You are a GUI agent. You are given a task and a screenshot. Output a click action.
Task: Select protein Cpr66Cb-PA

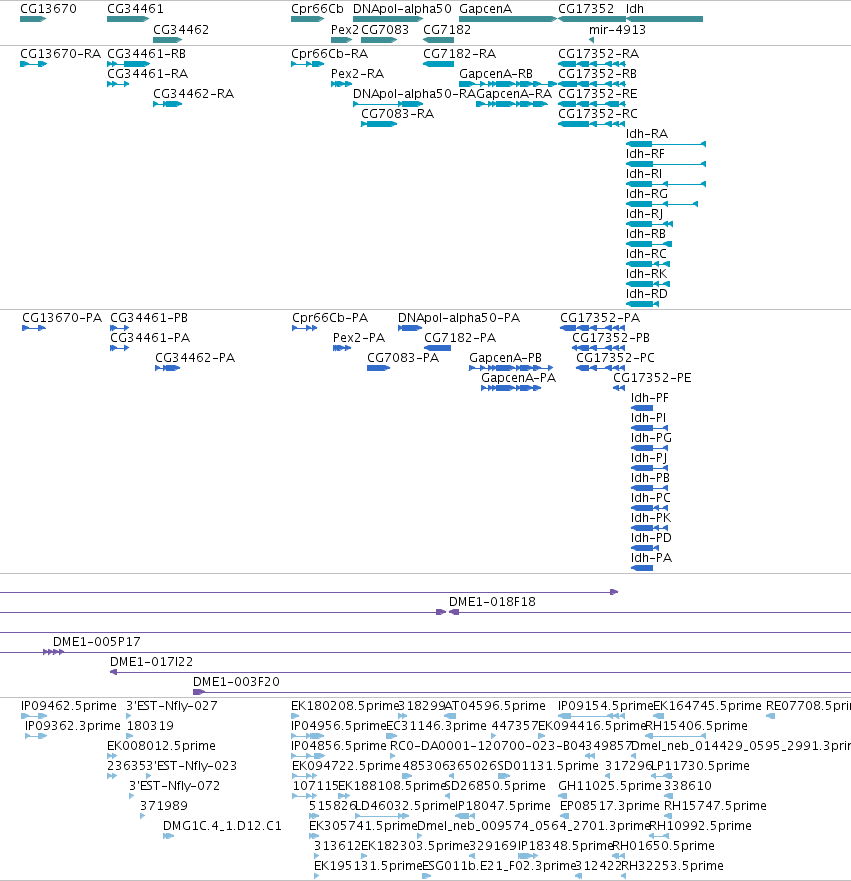[304, 328]
